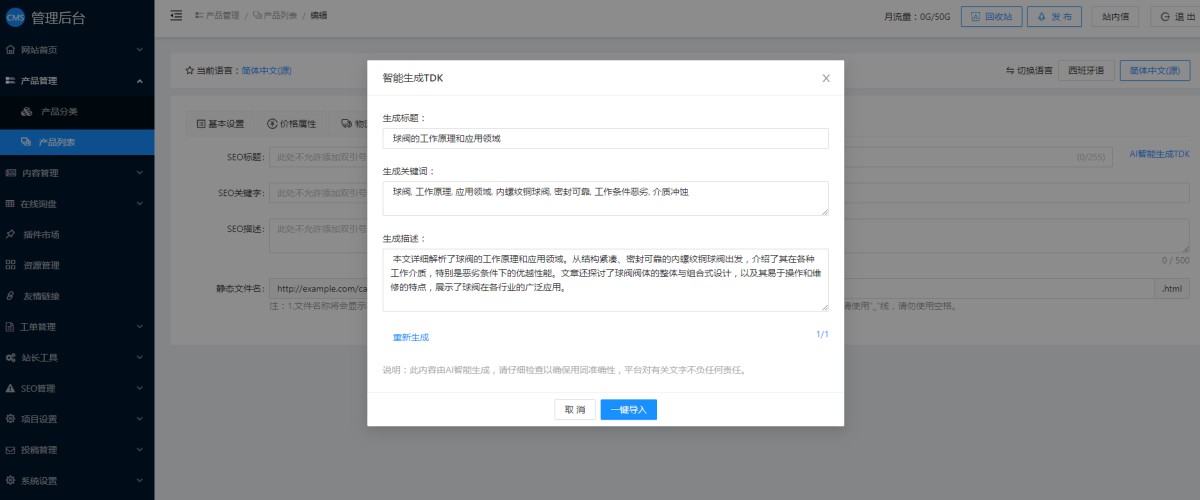Screen dimensions: 1200x500
Task: Switch to the 基本设置 tab
Action: tap(220, 124)
